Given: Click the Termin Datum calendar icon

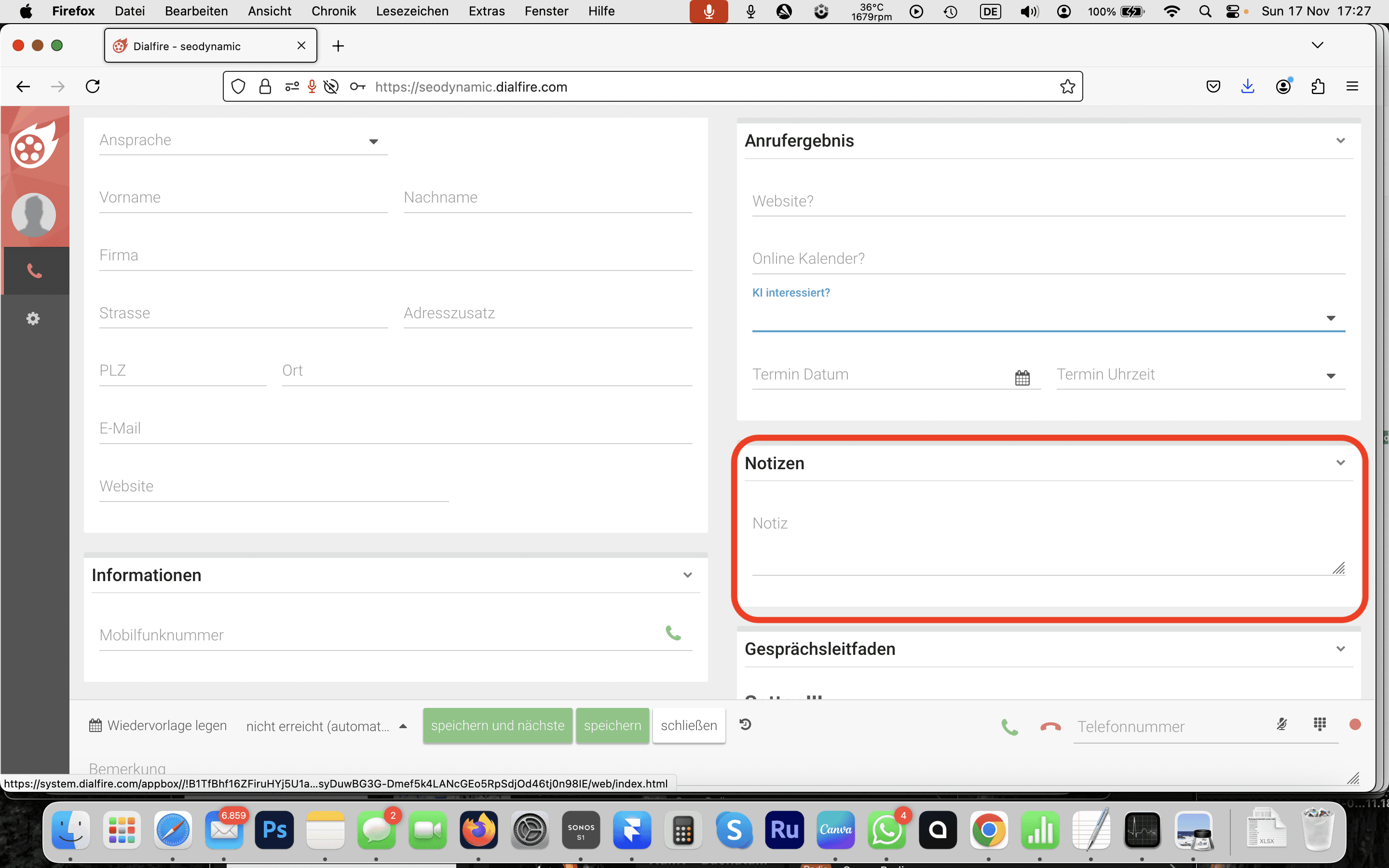Looking at the screenshot, I should click(x=1022, y=377).
